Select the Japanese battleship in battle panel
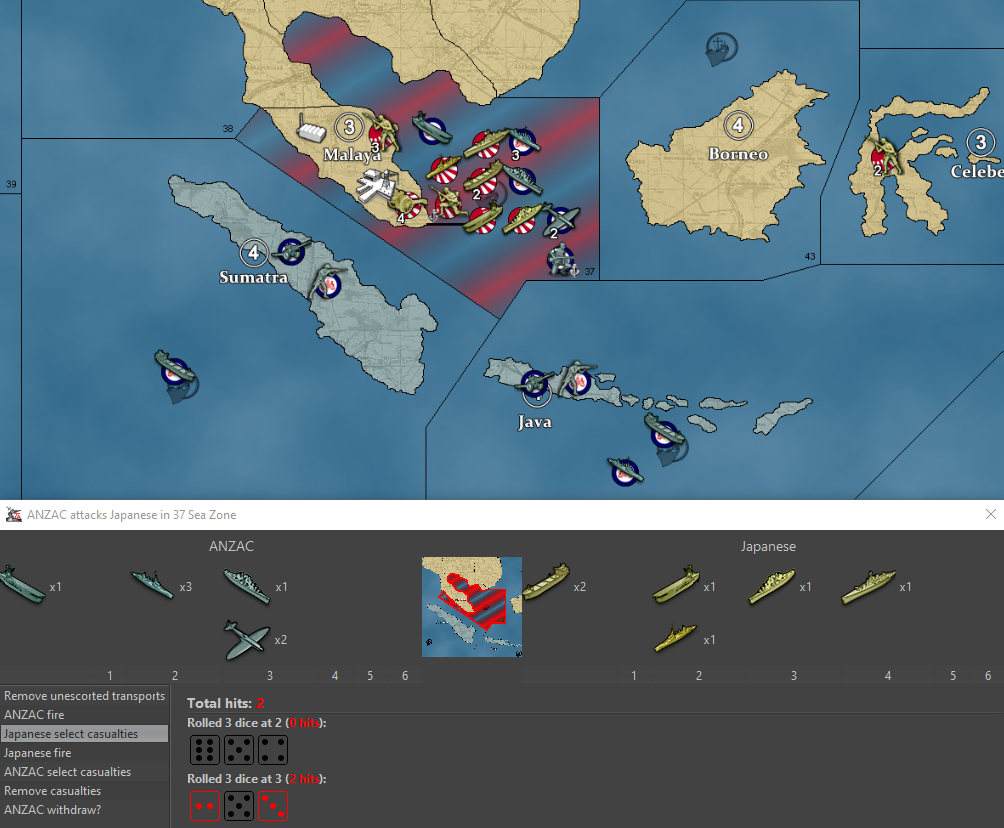Screen dimensions: 1004x828 pyautogui.click(x=867, y=586)
